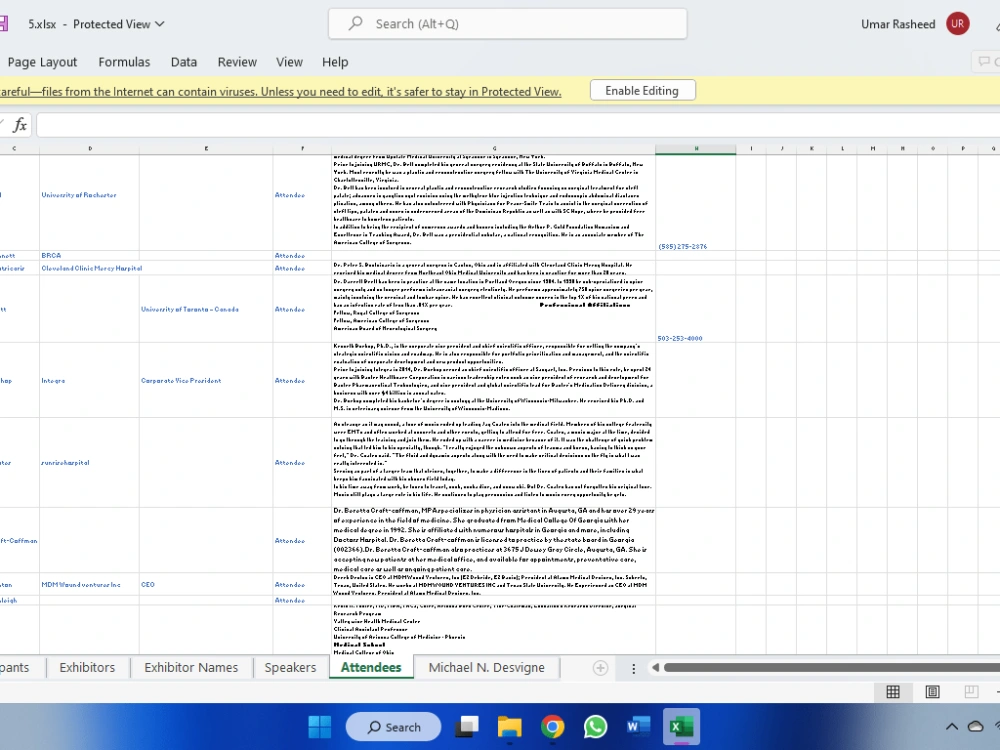This screenshot has width=1000, height=750.
Task: Open the Help ribbon tab
Action: (x=335, y=62)
